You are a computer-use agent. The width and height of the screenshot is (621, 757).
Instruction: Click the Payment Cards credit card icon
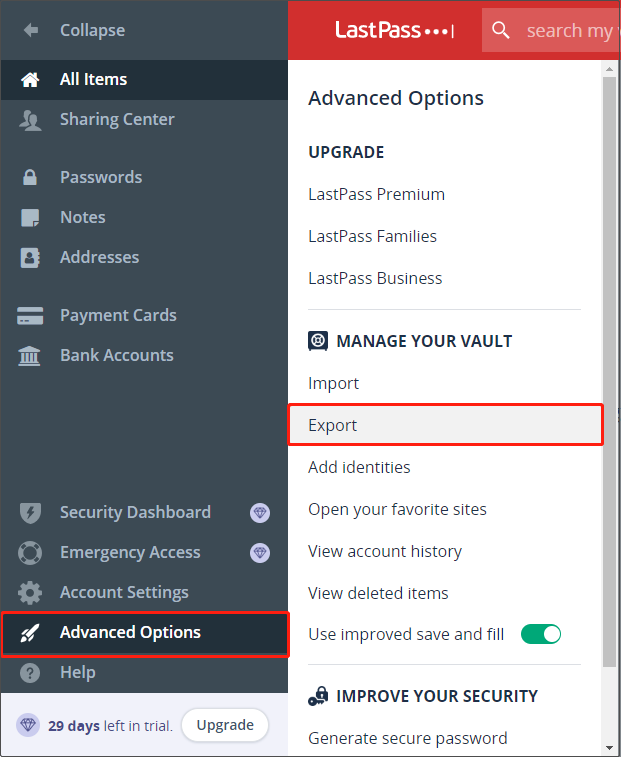pyautogui.click(x=30, y=316)
